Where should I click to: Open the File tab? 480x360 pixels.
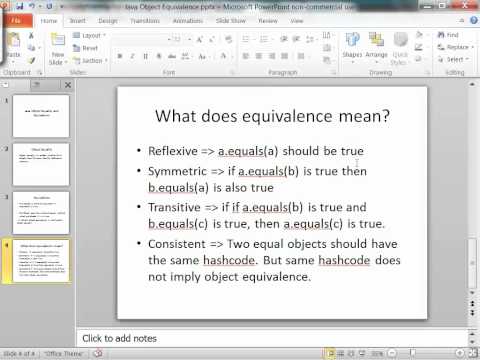[17, 20]
